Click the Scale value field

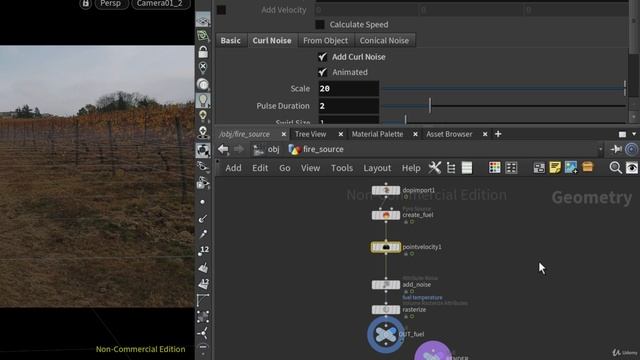click(349, 89)
